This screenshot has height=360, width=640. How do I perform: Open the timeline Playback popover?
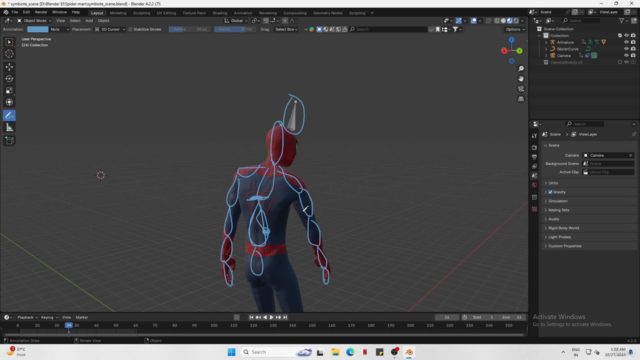27,317
